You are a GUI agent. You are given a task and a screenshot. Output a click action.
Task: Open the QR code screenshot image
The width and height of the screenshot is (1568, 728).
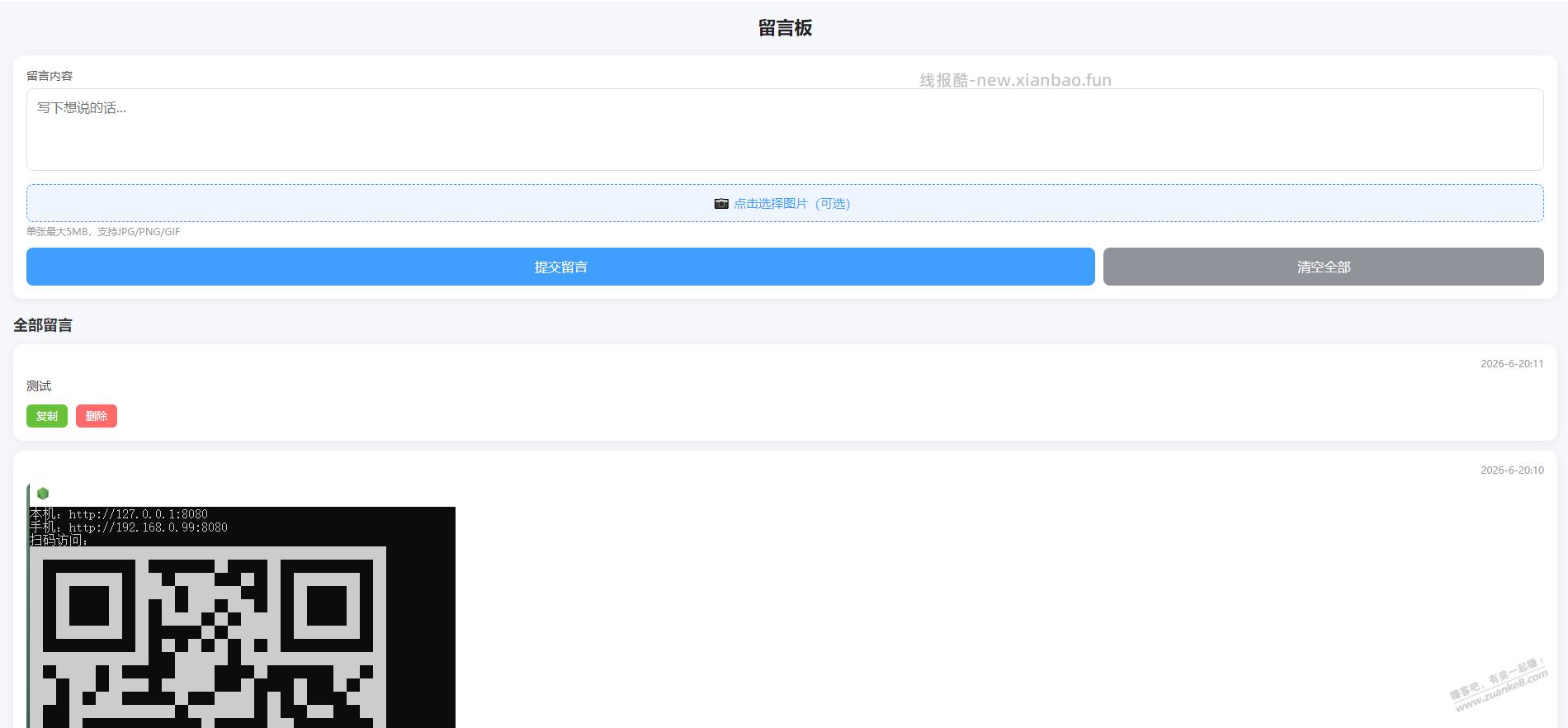(x=241, y=606)
